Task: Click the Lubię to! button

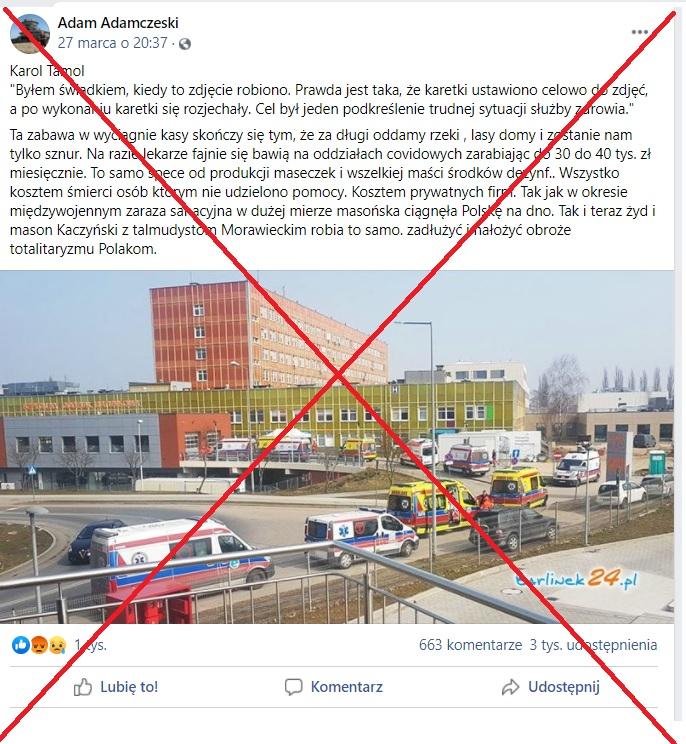Action: coord(116,687)
